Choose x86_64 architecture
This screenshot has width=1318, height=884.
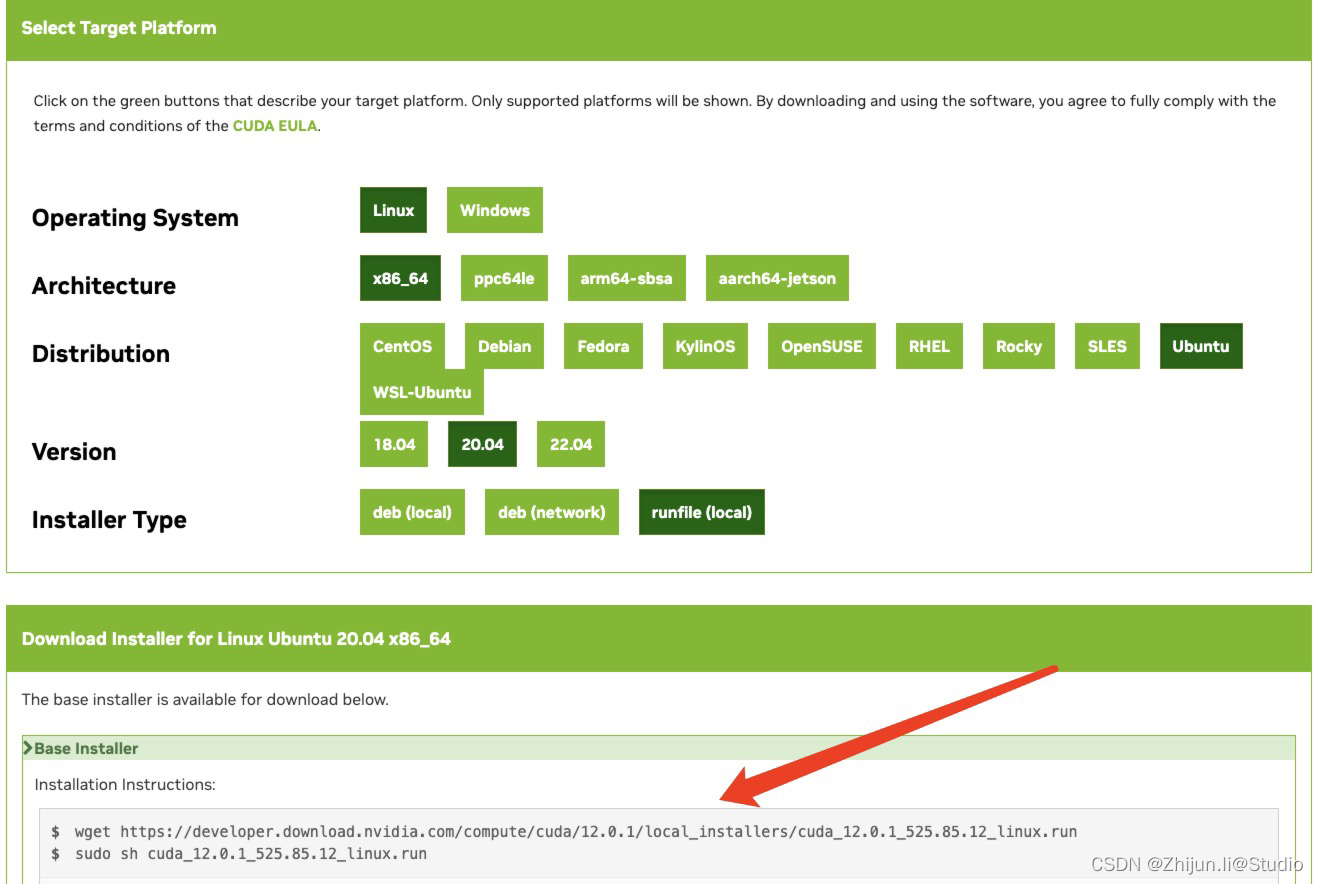point(400,278)
